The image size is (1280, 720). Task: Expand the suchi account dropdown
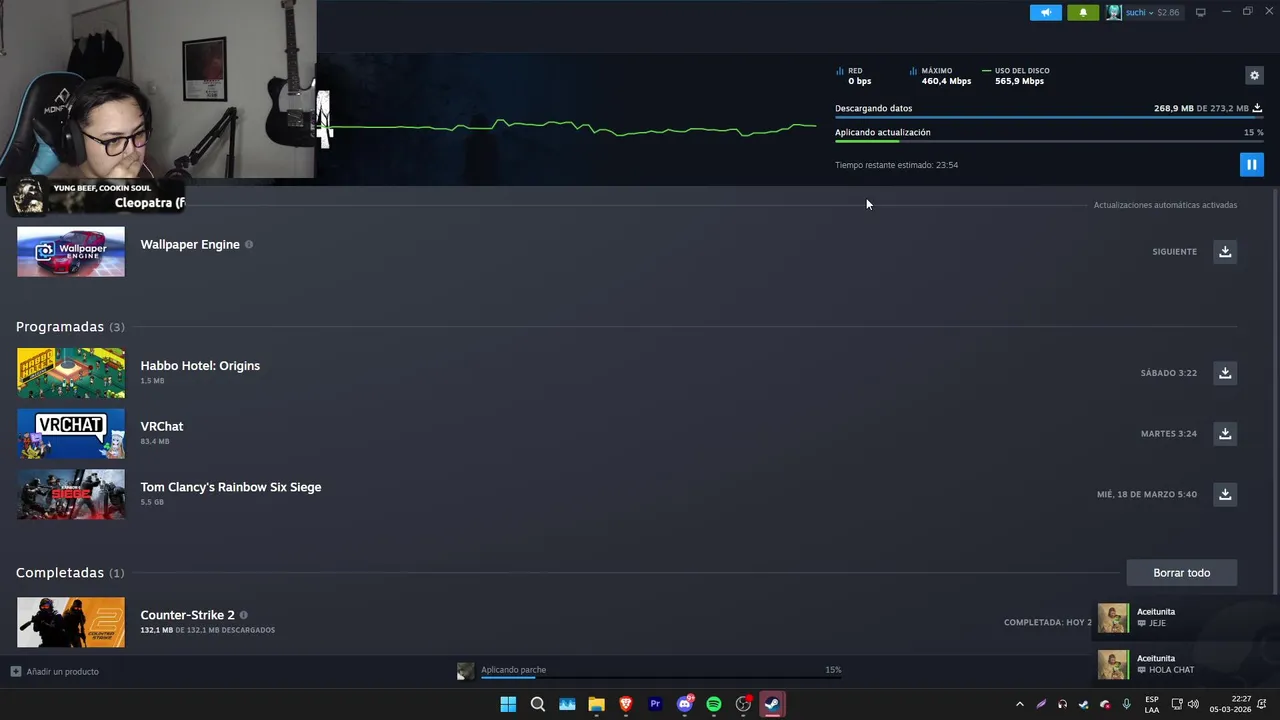pyautogui.click(x=1152, y=12)
